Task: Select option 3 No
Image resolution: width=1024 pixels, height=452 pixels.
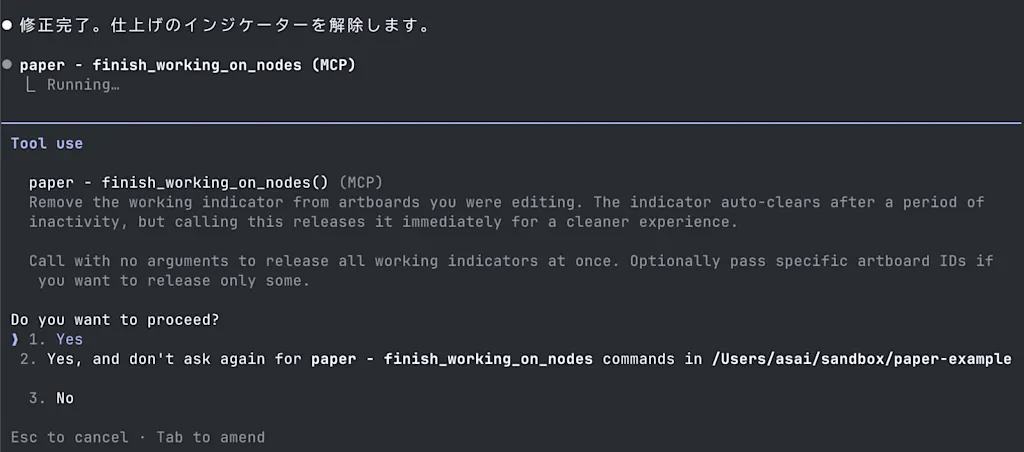Action: tap(51, 398)
